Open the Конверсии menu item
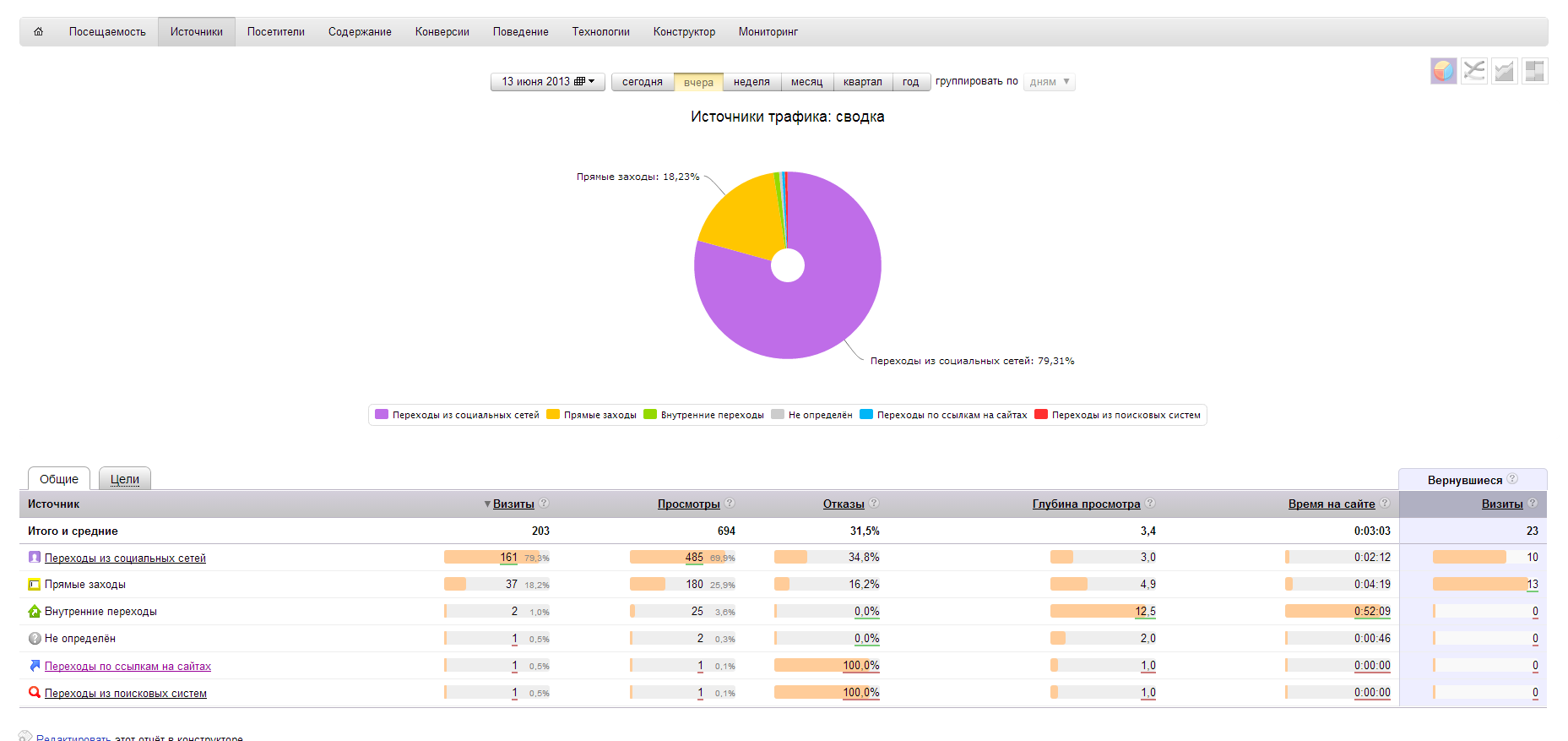The width and height of the screenshot is (1568, 741). tap(442, 32)
